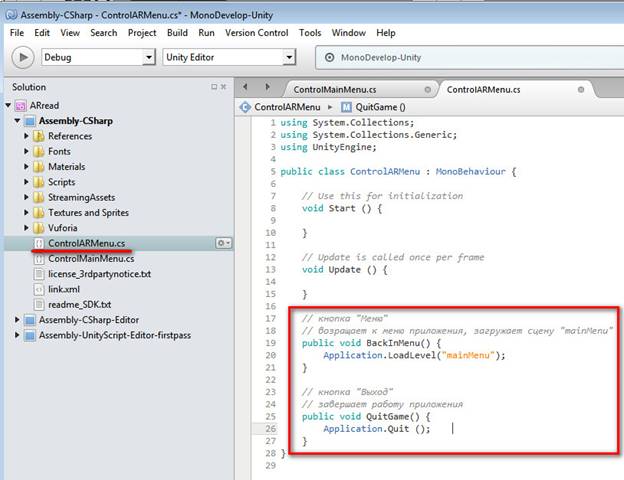The height and width of the screenshot is (480, 624).
Task: Navigate back with the left arrow
Action: tap(245, 86)
